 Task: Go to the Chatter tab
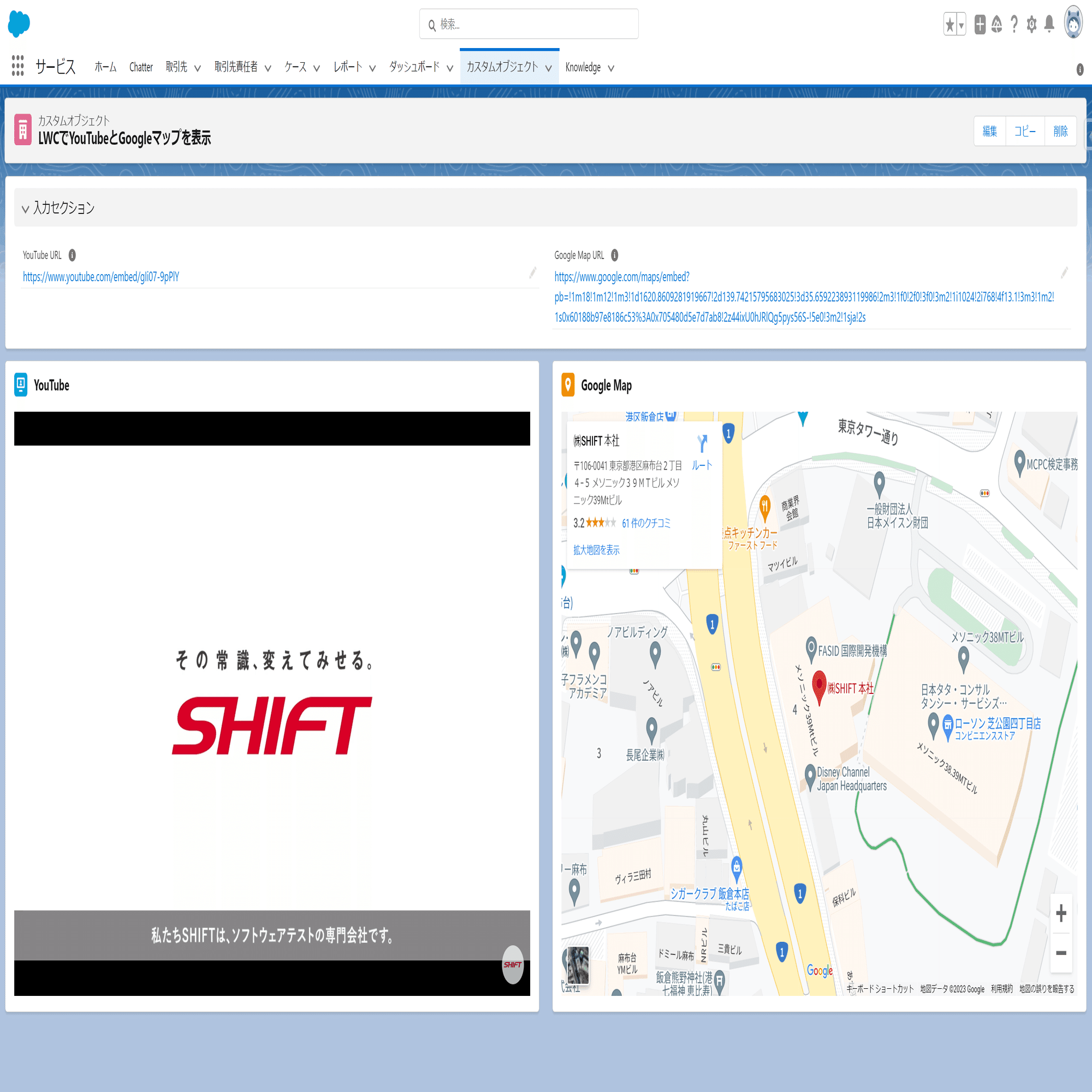coord(141,67)
